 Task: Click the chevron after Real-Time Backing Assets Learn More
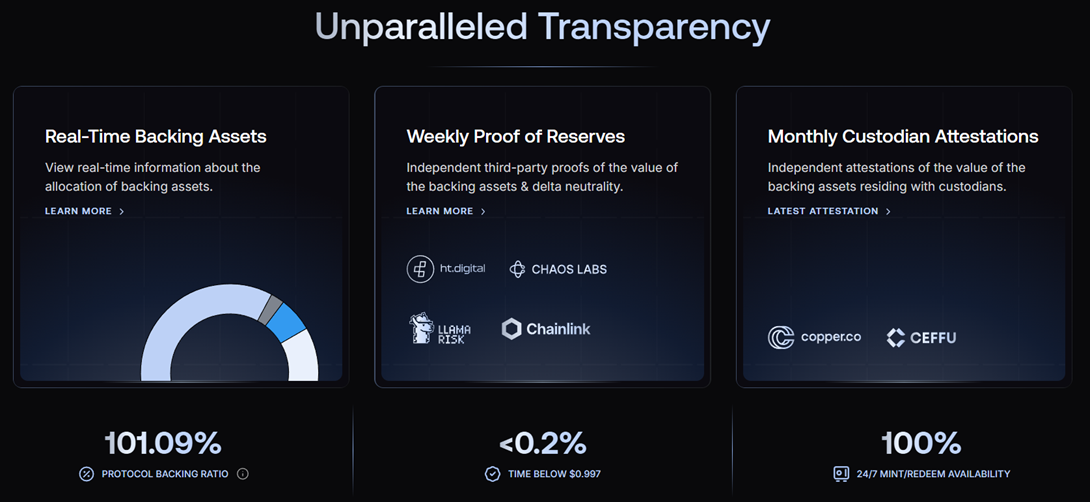tap(122, 211)
